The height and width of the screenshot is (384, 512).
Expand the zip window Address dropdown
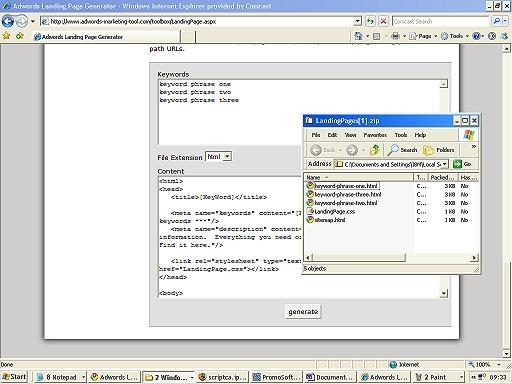tap(445, 164)
